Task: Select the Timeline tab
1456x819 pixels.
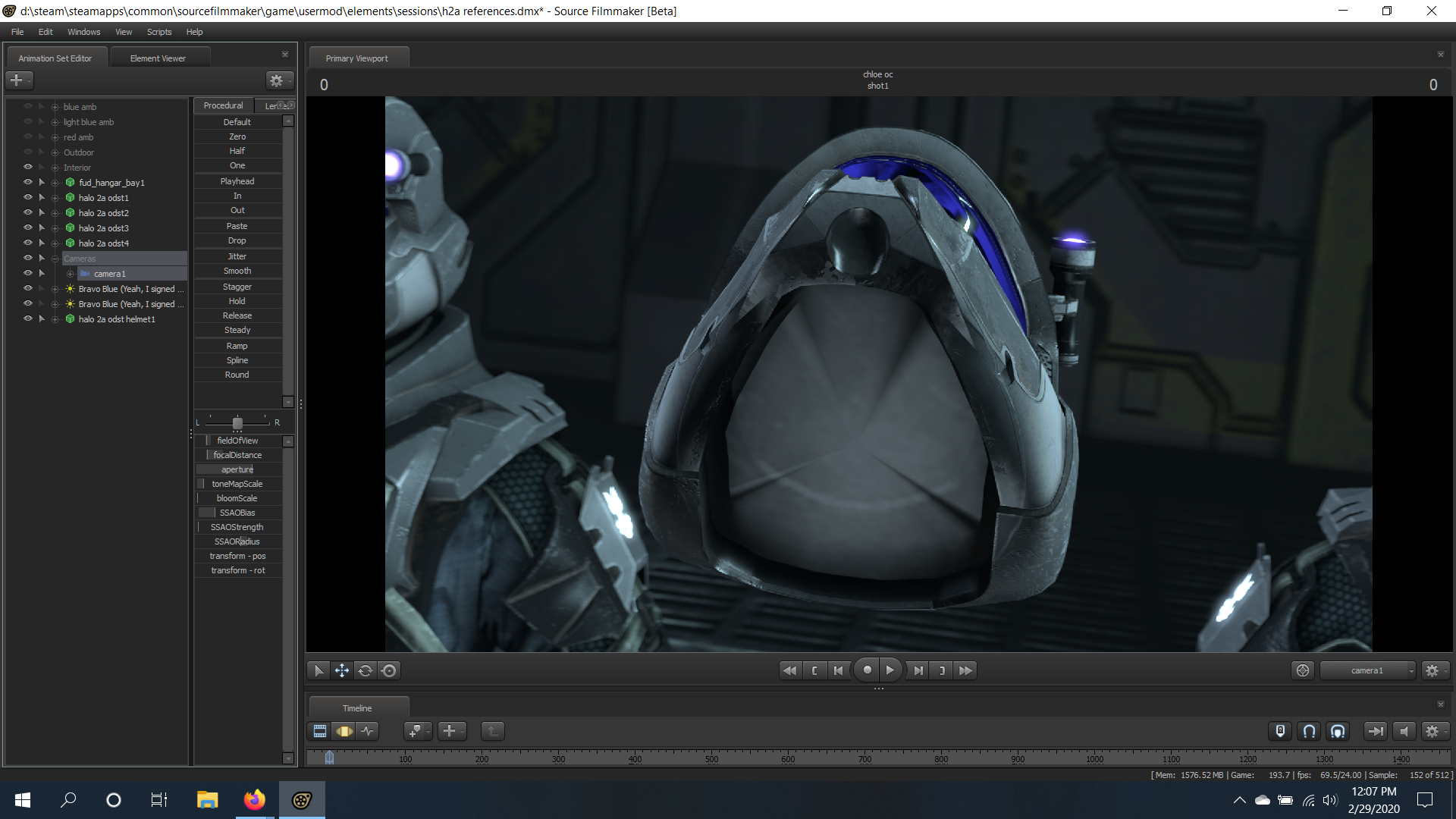Action: coord(357,708)
